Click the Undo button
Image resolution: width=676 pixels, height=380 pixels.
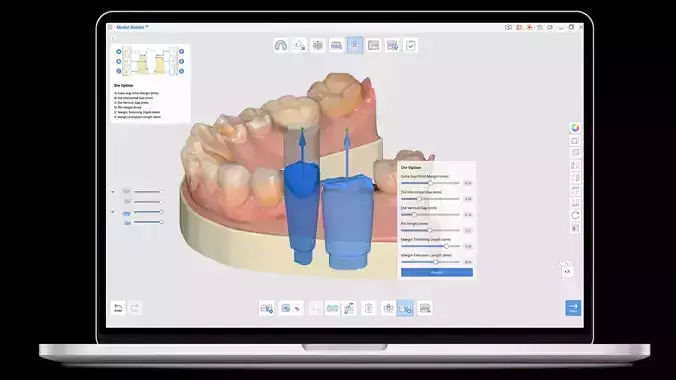(118, 308)
